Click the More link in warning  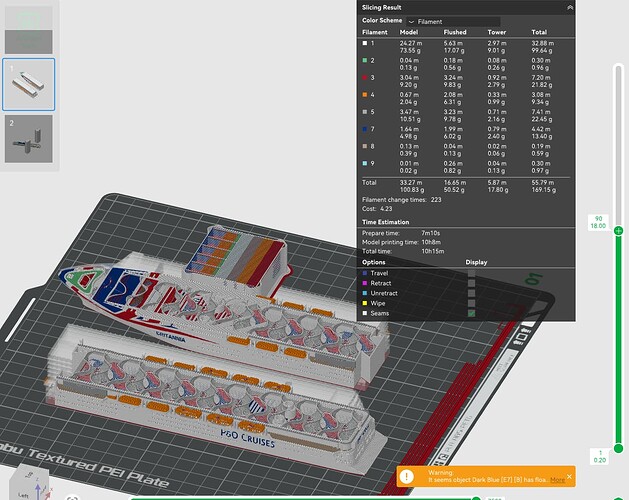pyautogui.click(x=557, y=480)
